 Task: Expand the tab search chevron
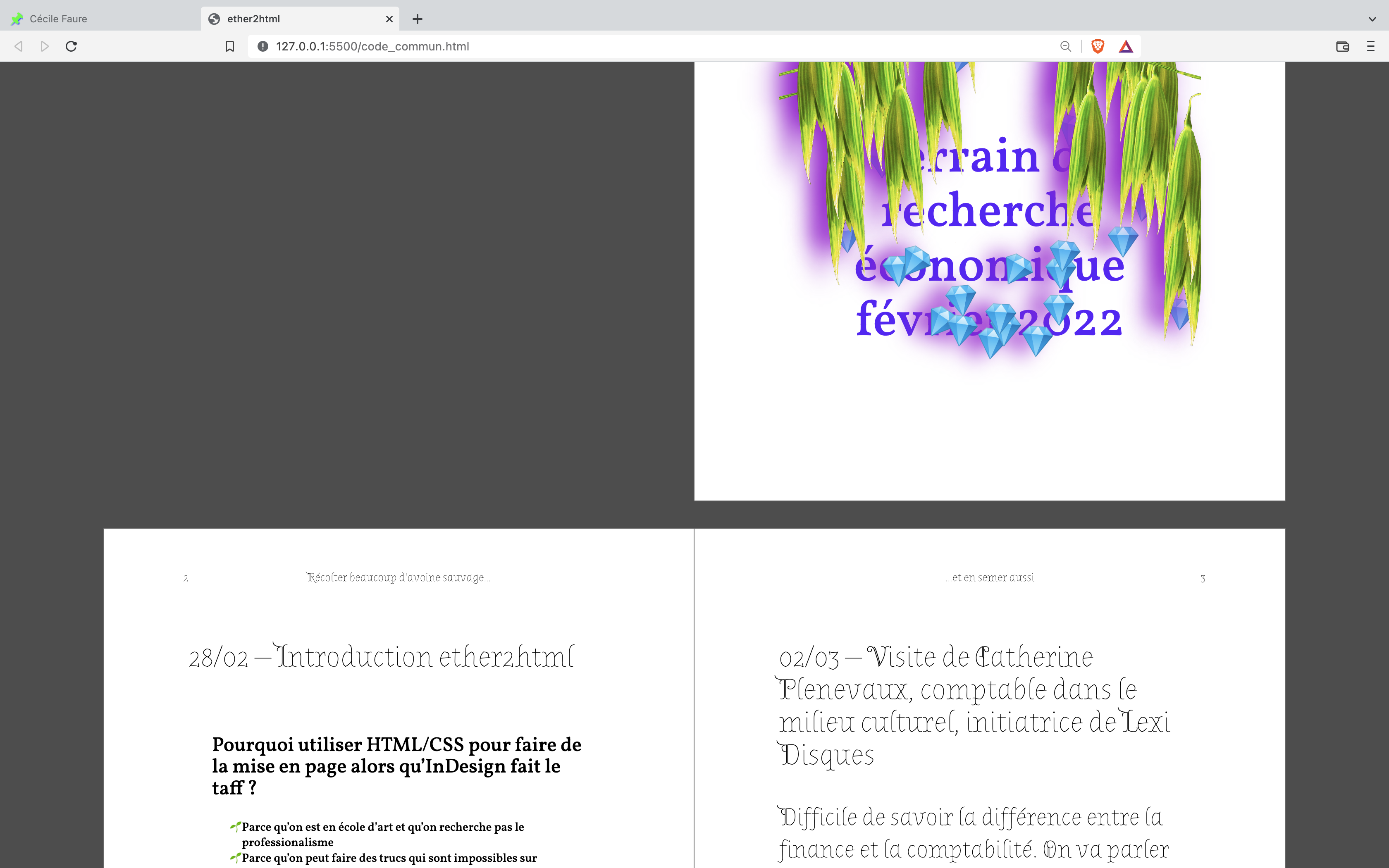[x=1372, y=19]
